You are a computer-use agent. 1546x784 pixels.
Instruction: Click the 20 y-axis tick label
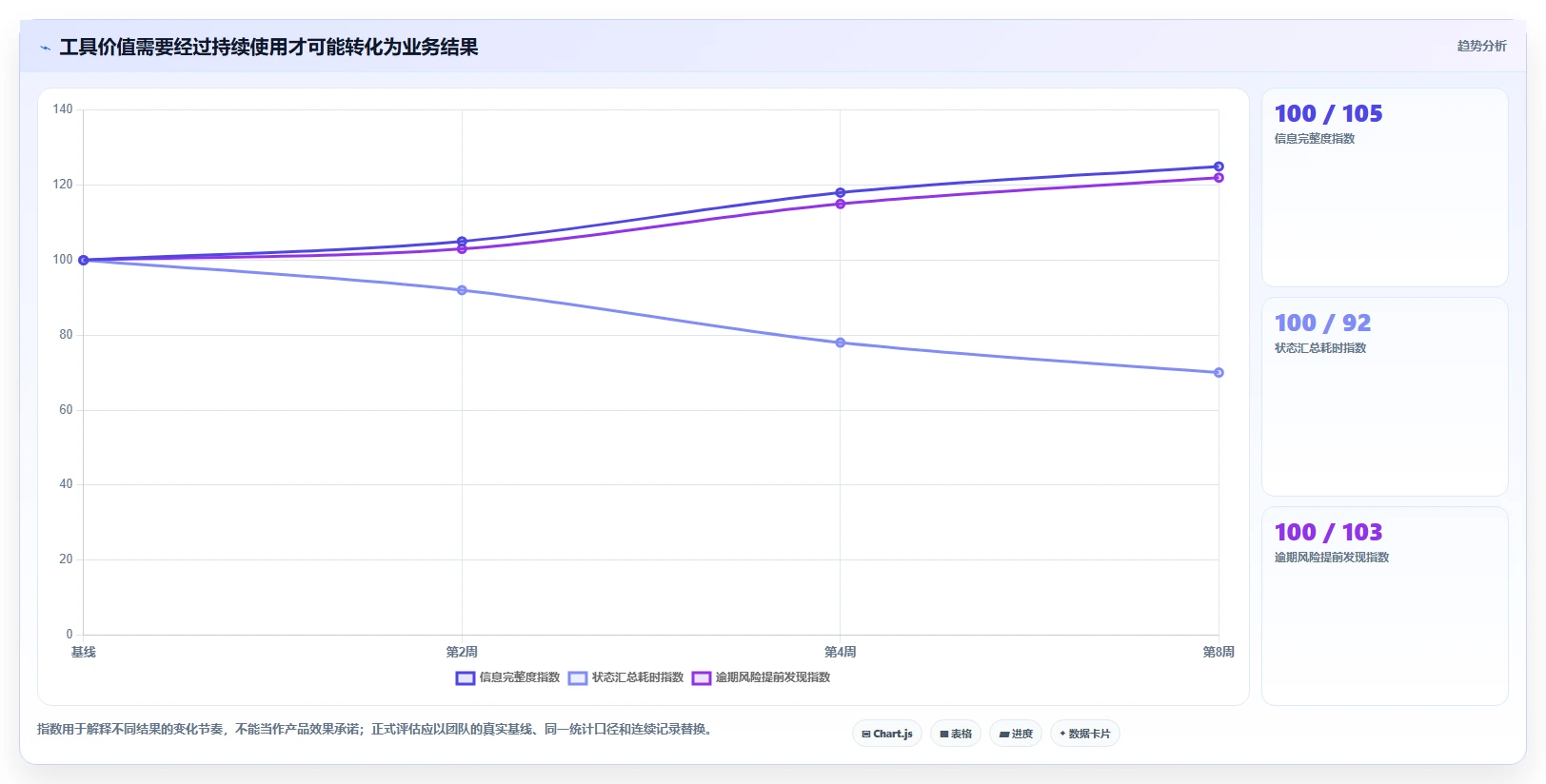coord(66,559)
